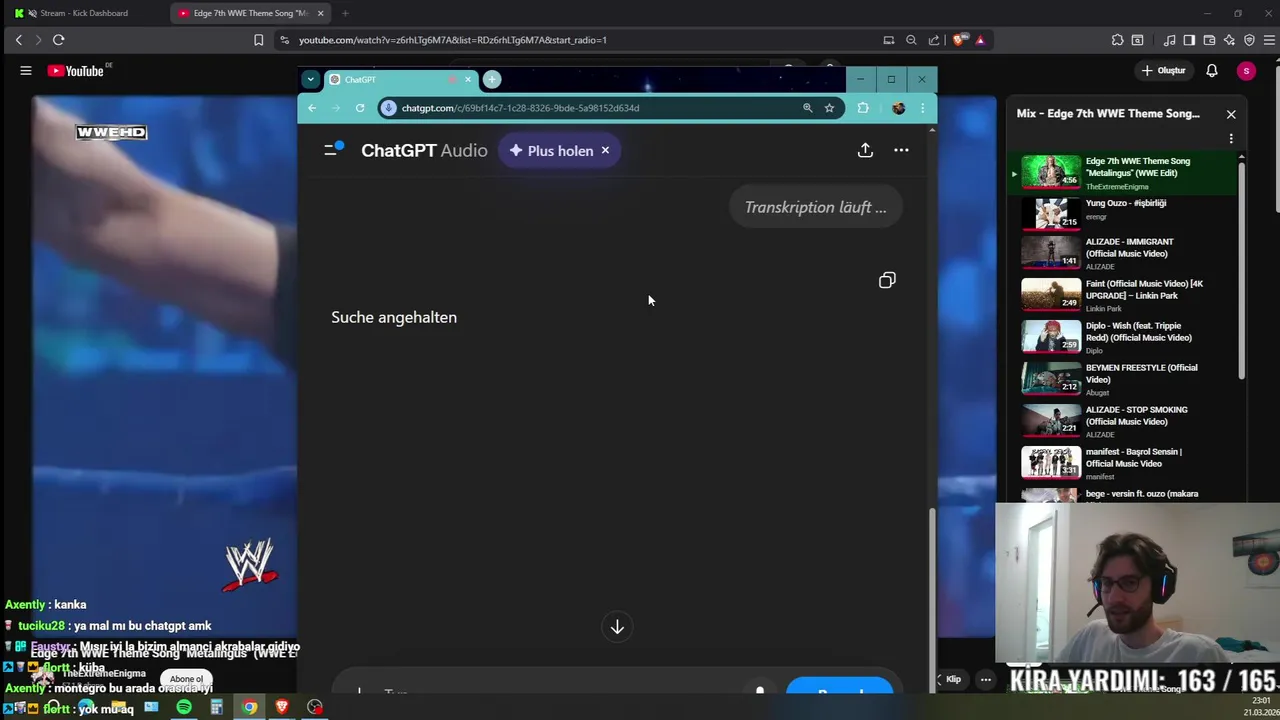
Task: Reload the YouTube page in Brave
Action: click(x=58, y=40)
